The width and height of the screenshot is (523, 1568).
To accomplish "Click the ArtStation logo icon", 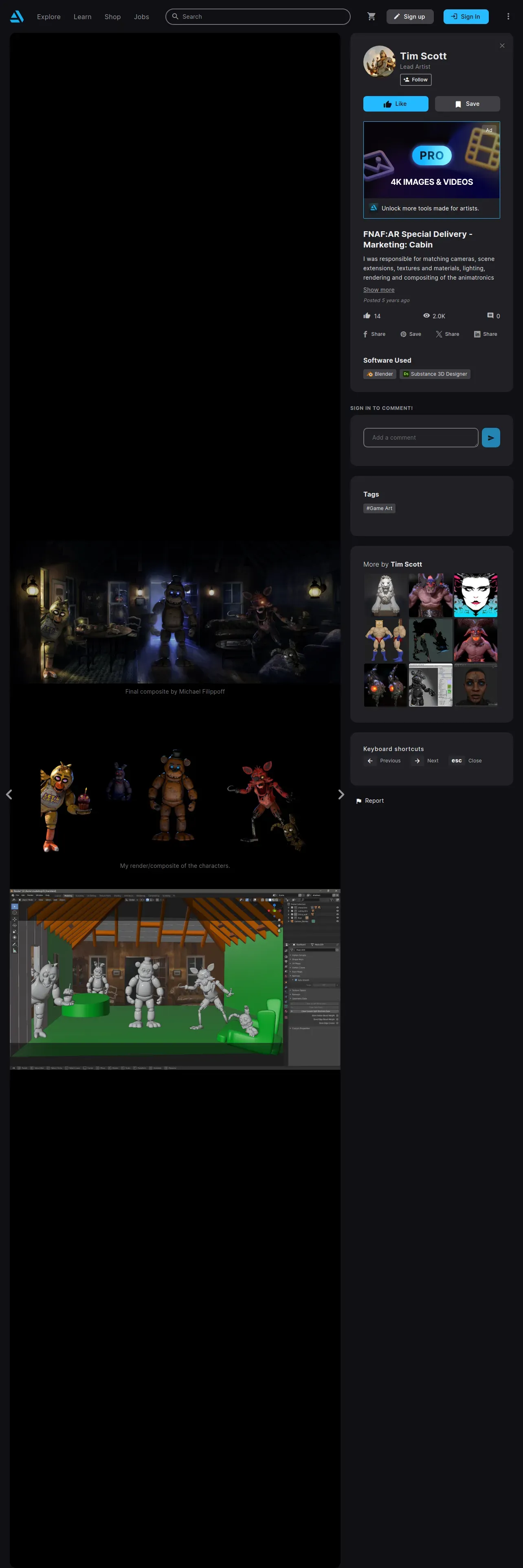I will point(17,16).
